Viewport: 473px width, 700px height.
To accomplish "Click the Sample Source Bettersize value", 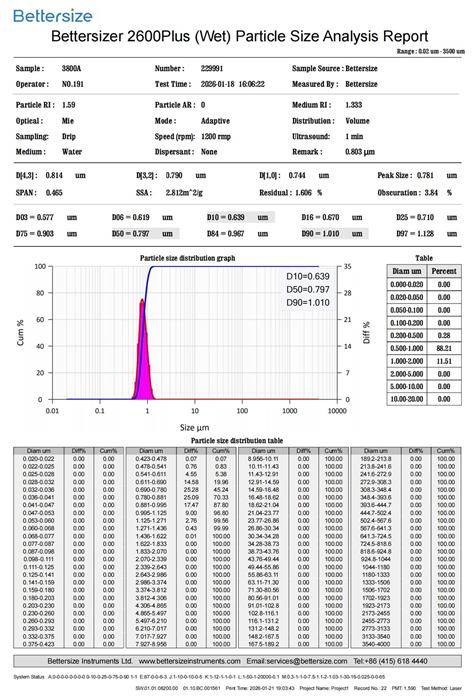I will (361, 68).
